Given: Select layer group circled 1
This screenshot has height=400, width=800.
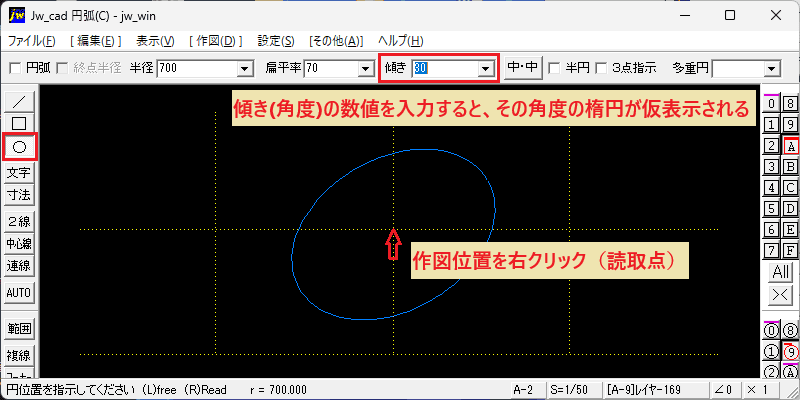Looking at the screenshot, I should 771,352.
